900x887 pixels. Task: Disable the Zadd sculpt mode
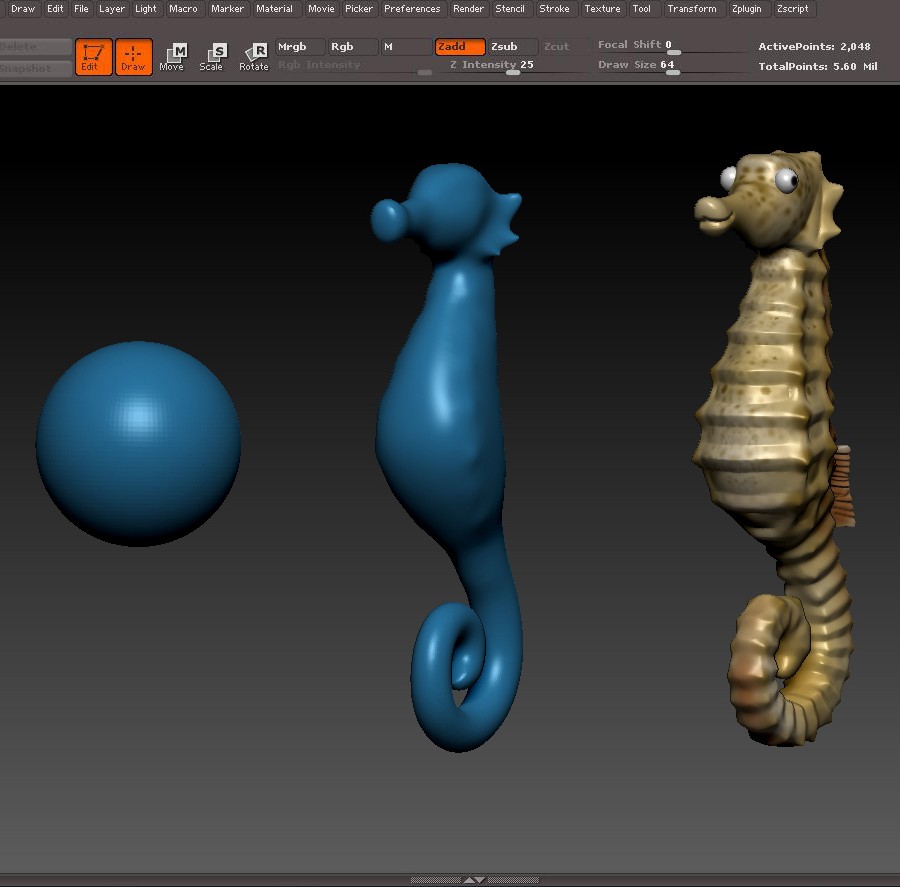[460, 47]
